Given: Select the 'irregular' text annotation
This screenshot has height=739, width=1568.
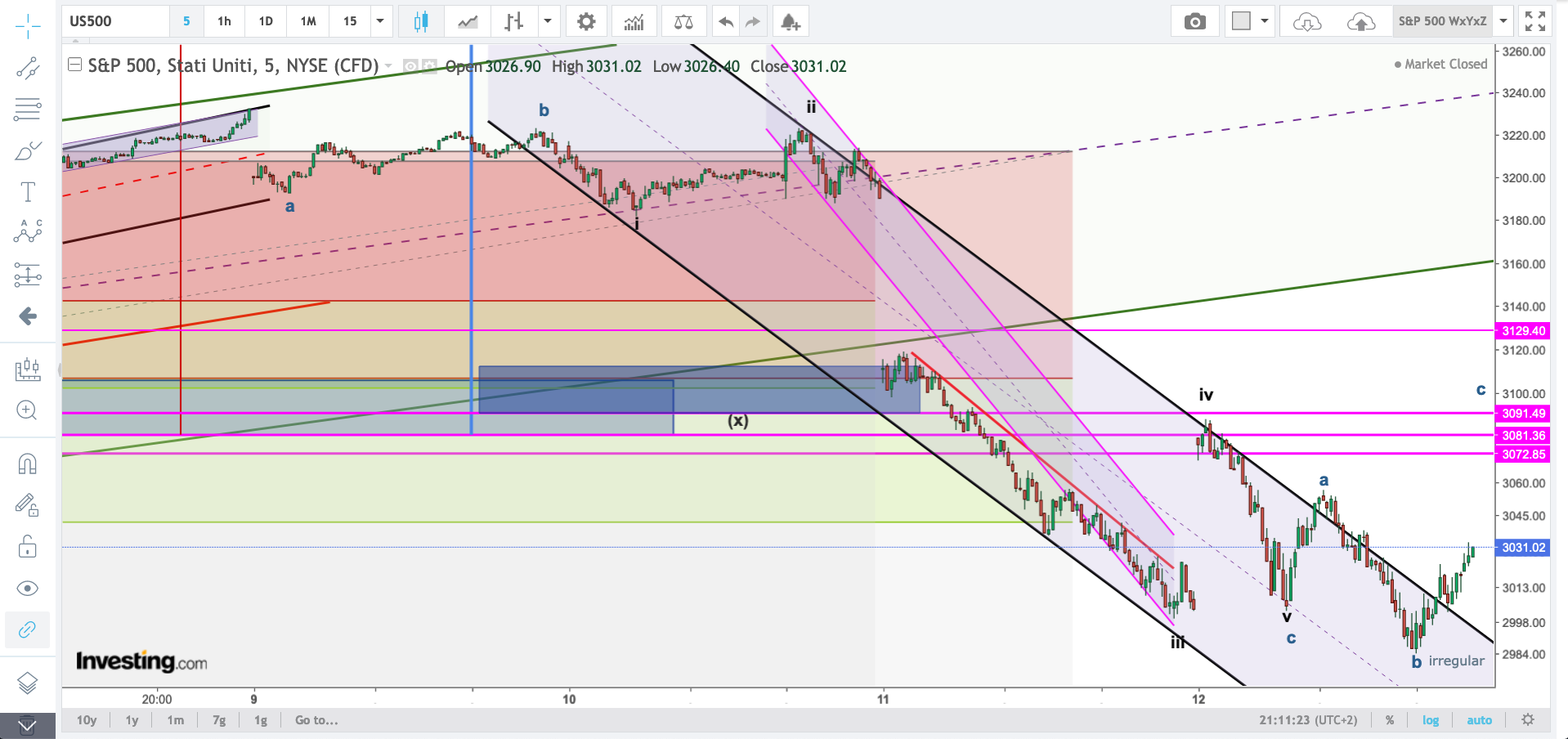Looking at the screenshot, I should [1456, 661].
